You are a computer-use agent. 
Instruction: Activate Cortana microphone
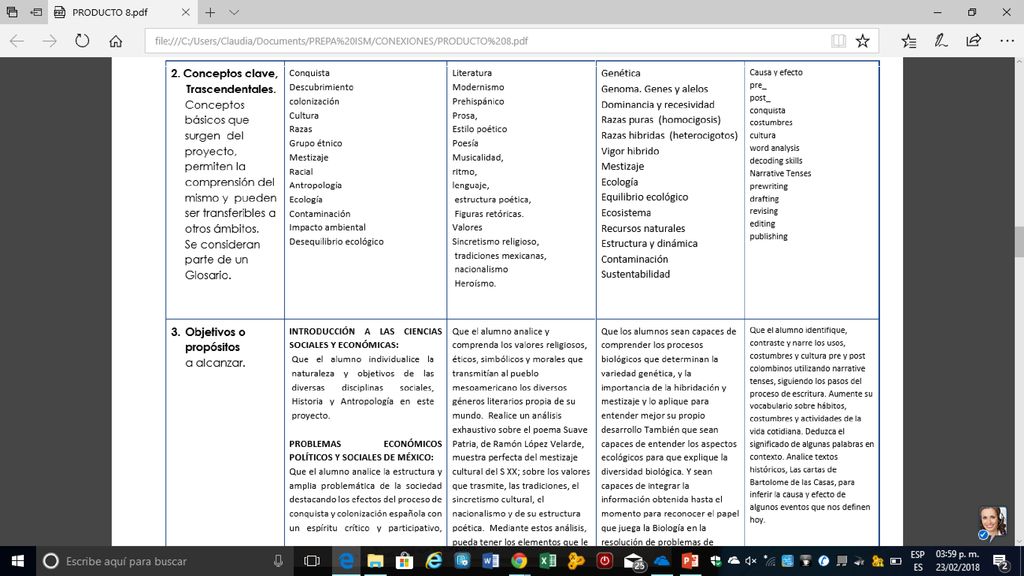tap(278, 561)
